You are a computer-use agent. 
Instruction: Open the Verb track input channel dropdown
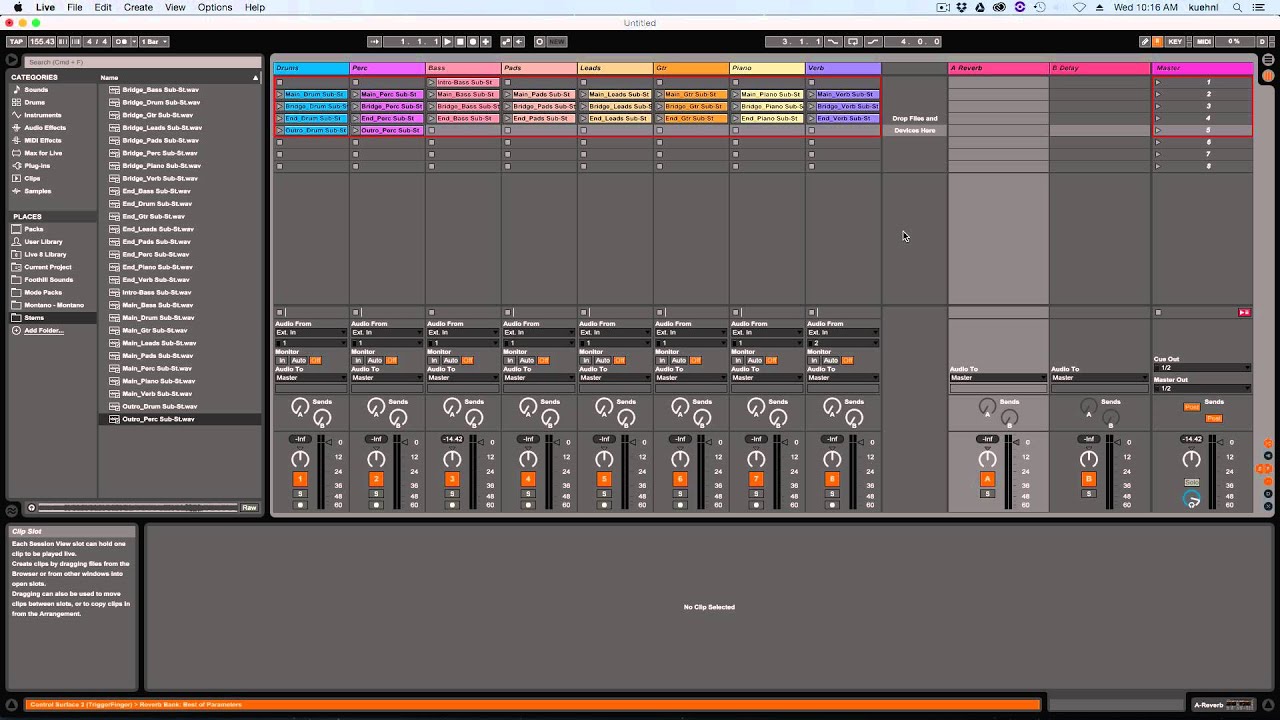coord(843,343)
